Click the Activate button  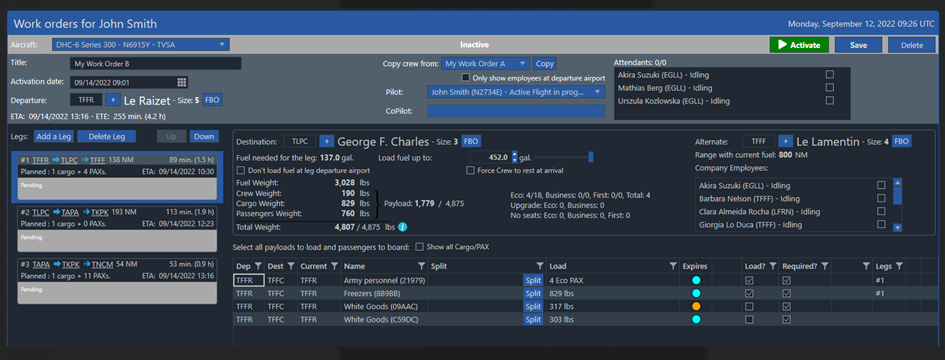[799, 45]
